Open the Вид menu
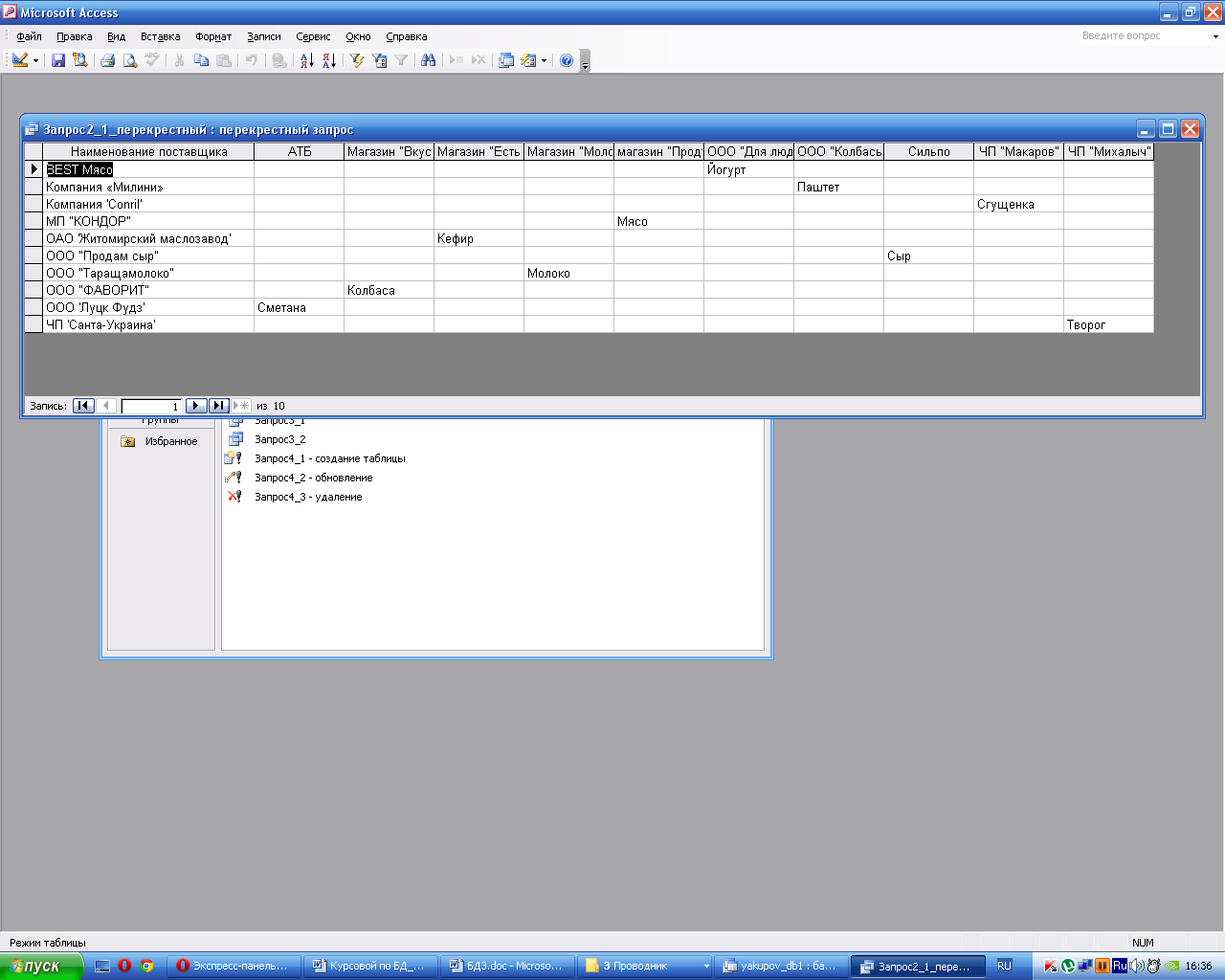 pos(116,36)
